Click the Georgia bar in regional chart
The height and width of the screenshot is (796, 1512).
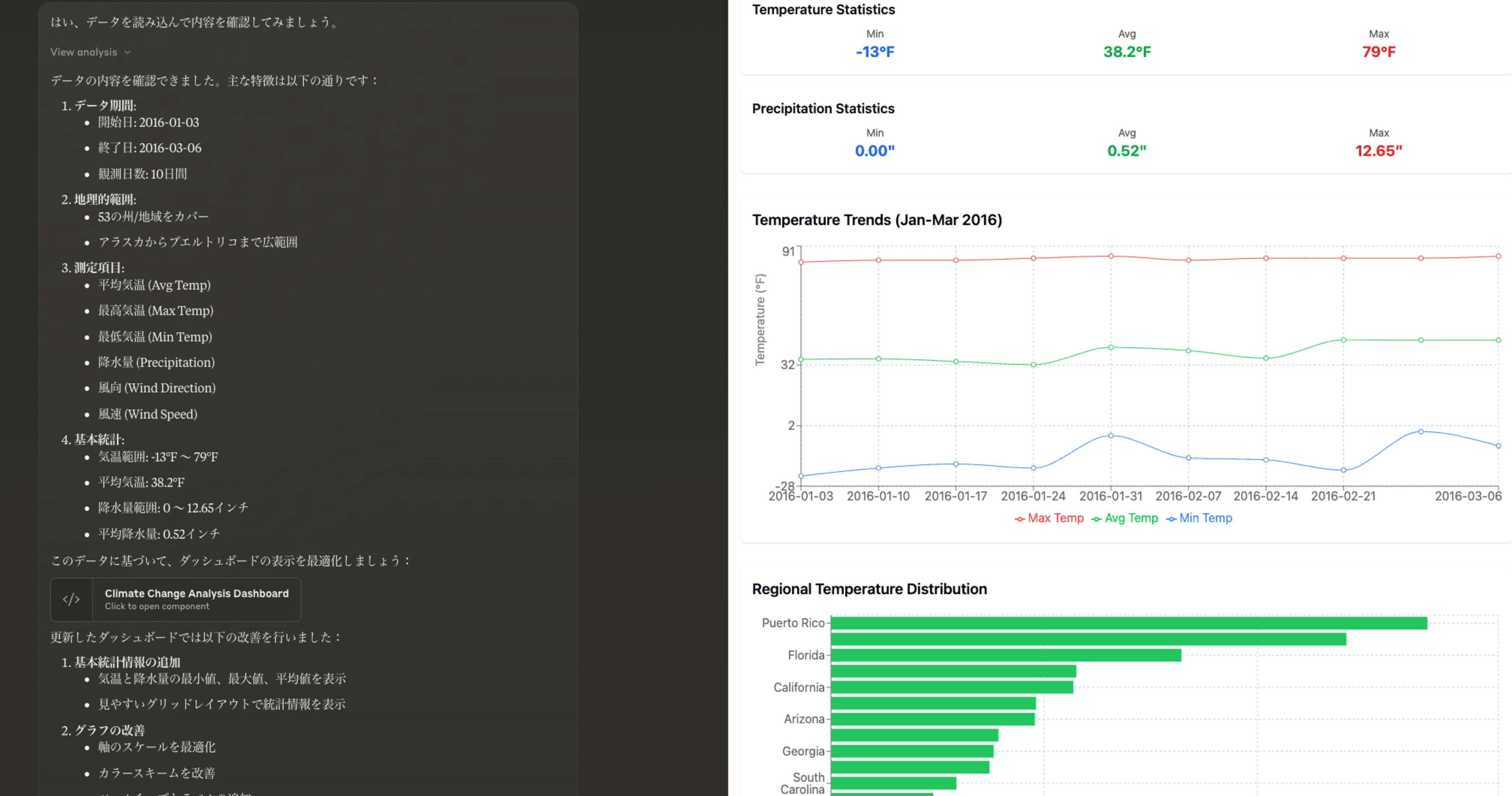912,751
